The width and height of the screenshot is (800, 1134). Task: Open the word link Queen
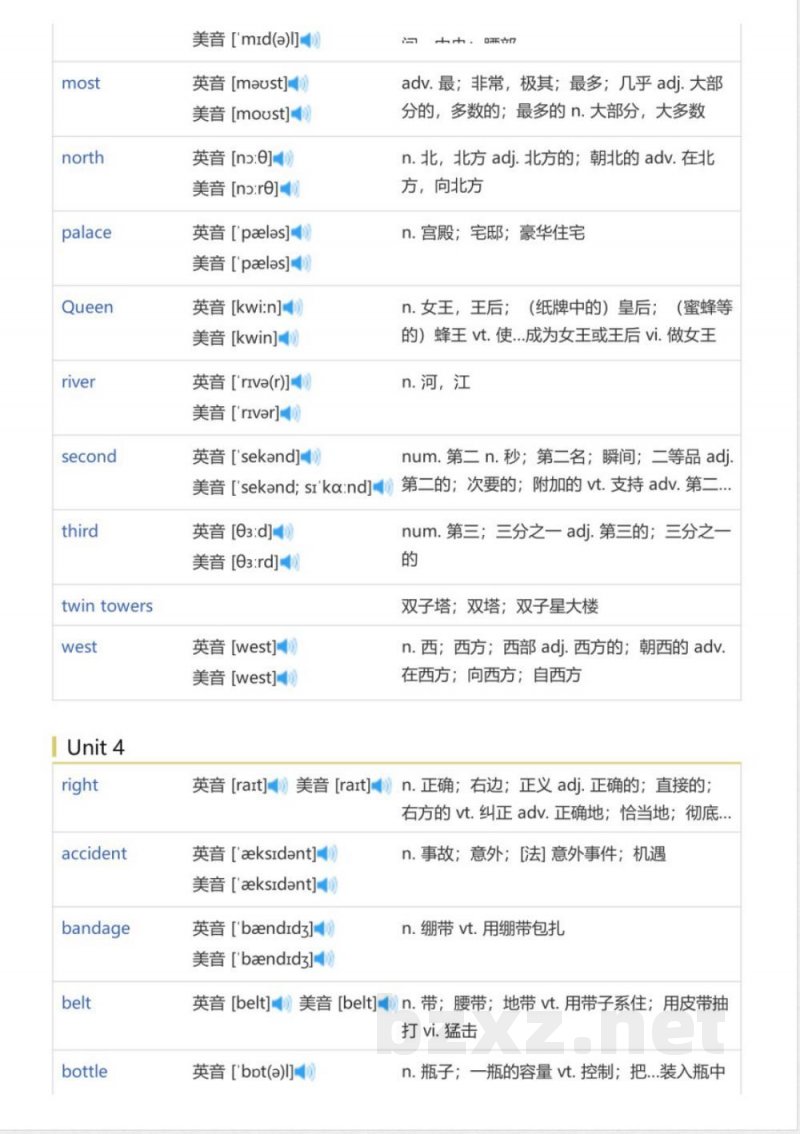tap(88, 307)
